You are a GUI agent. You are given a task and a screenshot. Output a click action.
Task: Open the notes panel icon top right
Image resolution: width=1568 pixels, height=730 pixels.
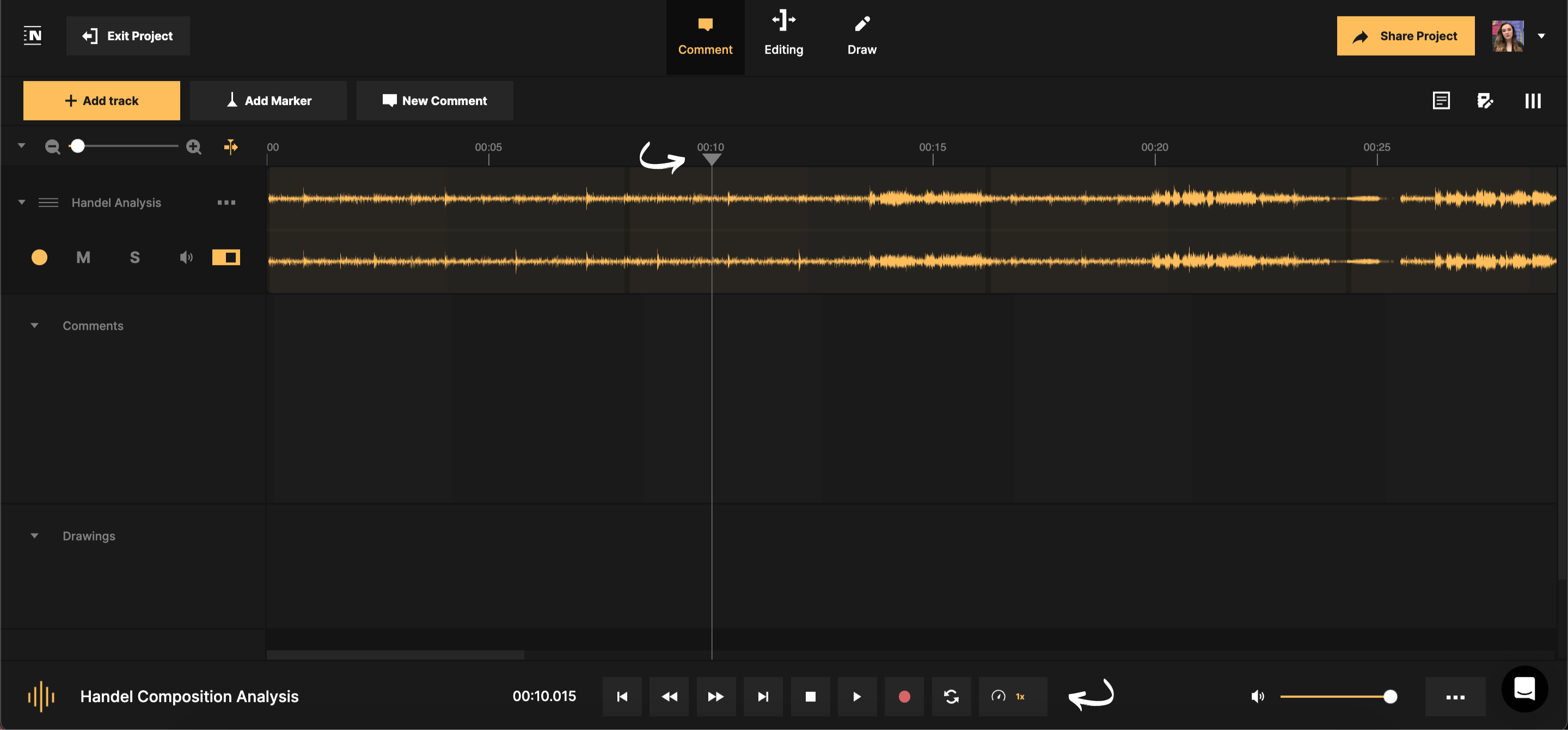point(1441,100)
